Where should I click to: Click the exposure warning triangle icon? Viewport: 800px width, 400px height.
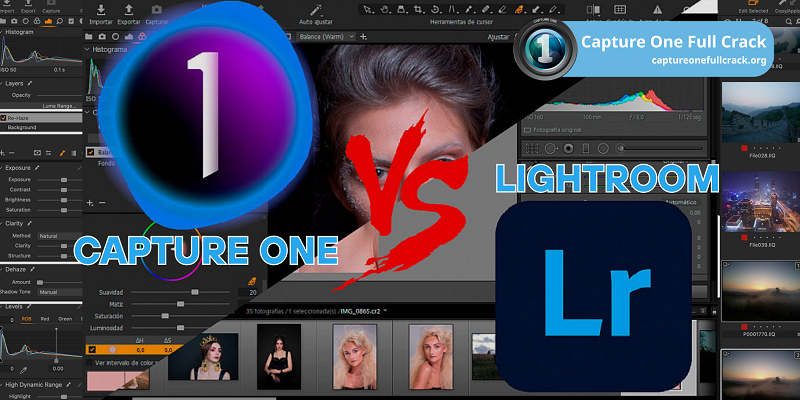[x=658, y=9]
